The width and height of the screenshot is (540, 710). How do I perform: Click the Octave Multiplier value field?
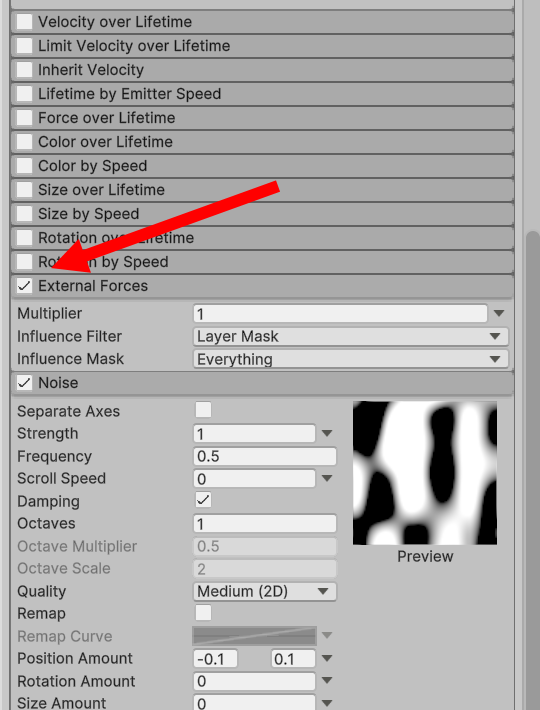click(x=265, y=546)
